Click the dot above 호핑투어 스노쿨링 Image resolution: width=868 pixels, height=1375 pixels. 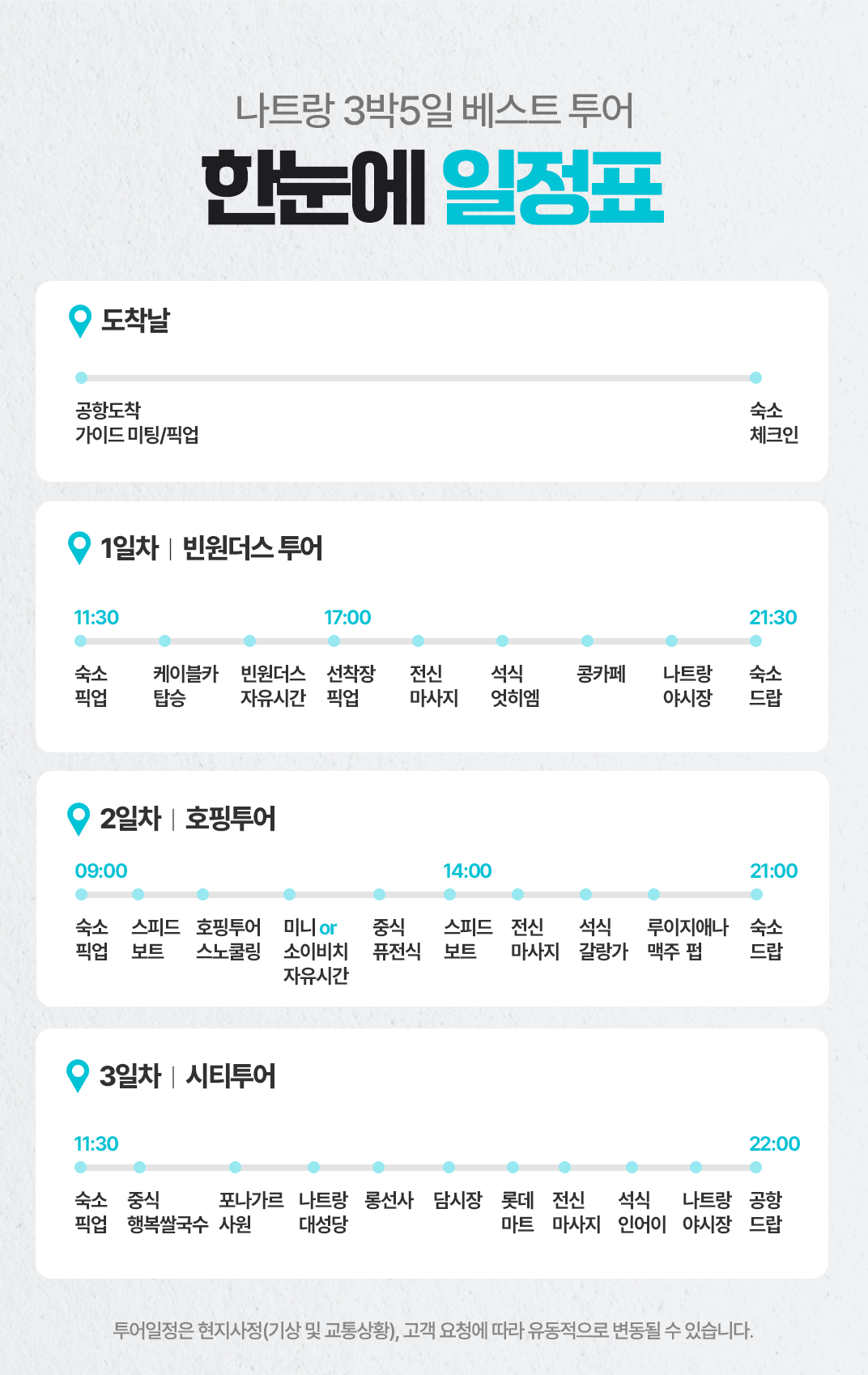tap(202, 894)
